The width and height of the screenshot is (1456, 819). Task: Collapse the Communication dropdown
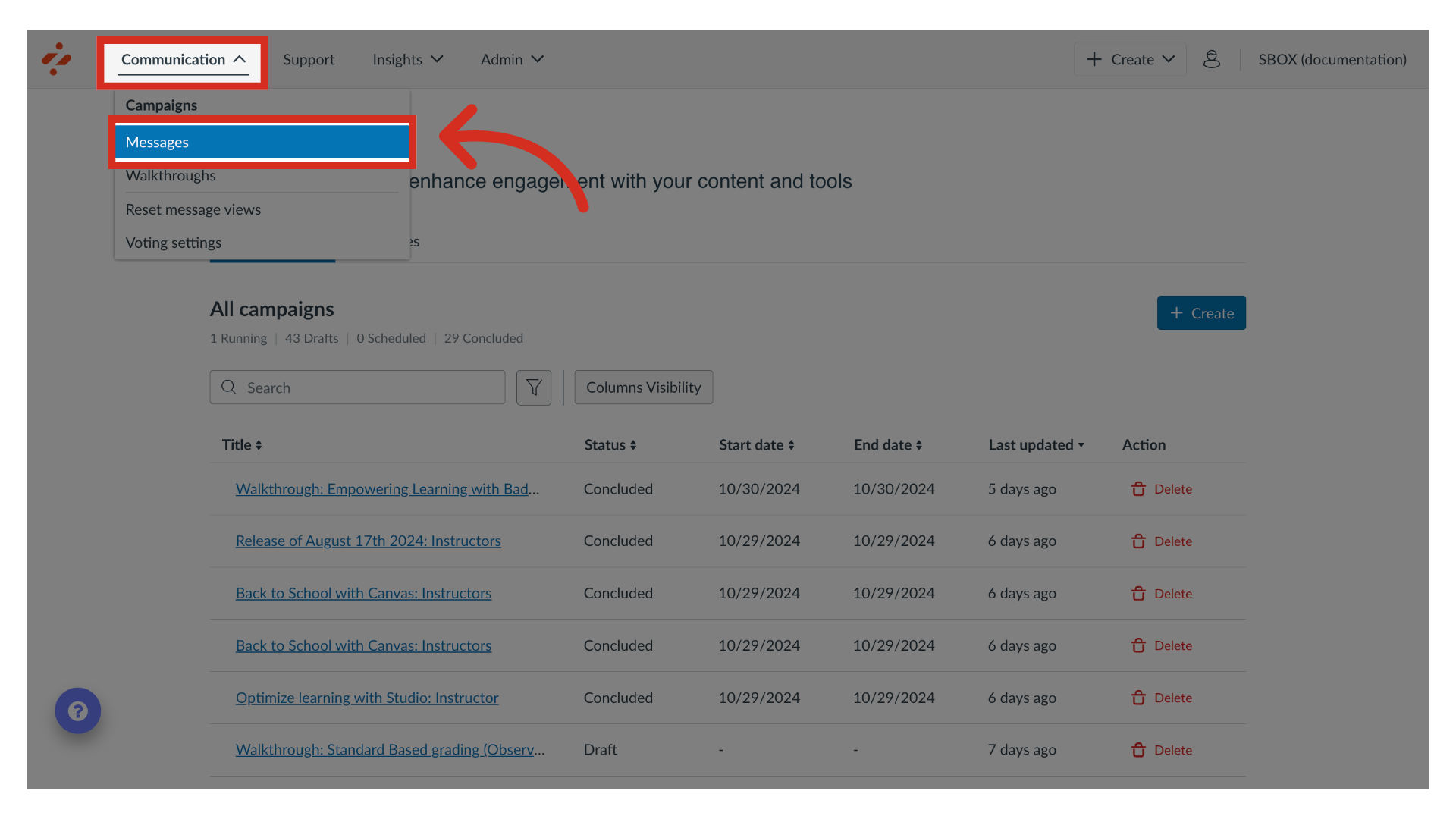182,59
